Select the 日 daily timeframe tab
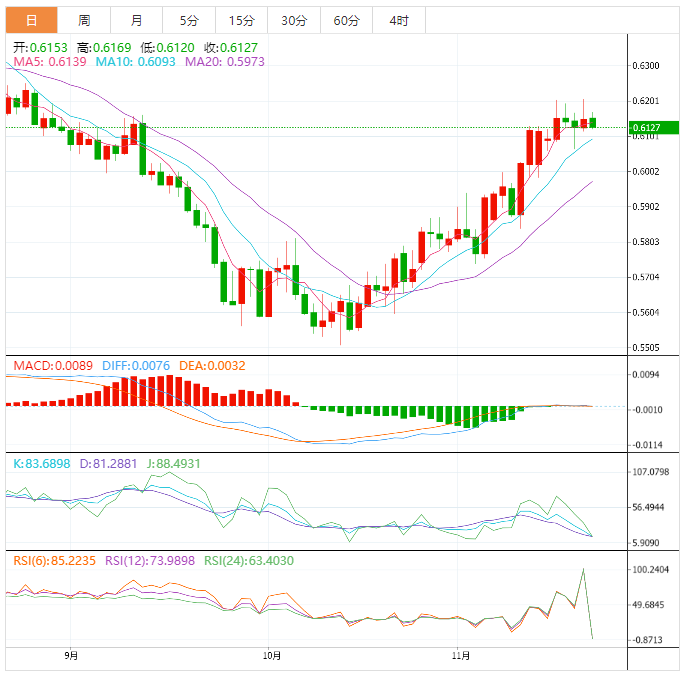 pyautogui.click(x=31, y=20)
